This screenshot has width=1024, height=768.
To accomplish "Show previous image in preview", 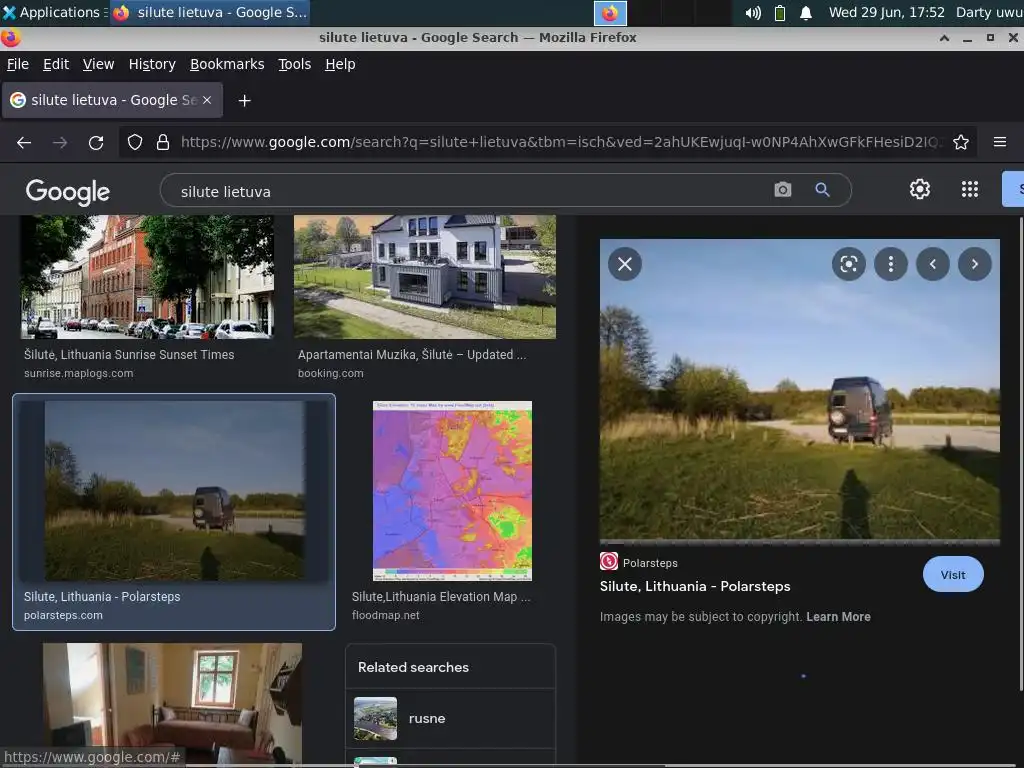I will (933, 264).
